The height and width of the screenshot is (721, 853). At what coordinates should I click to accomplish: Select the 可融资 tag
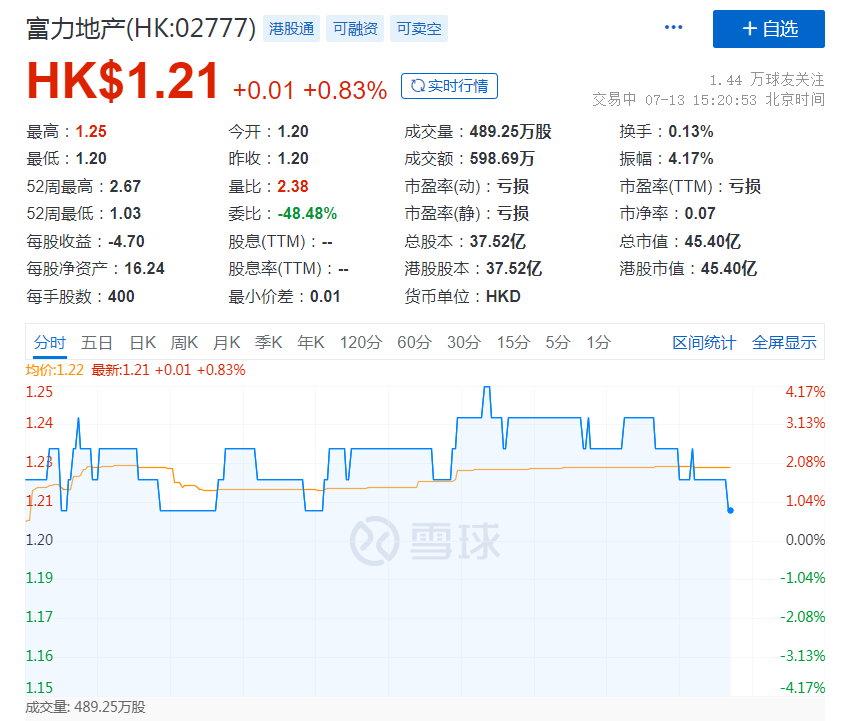(x=355, y=29)
